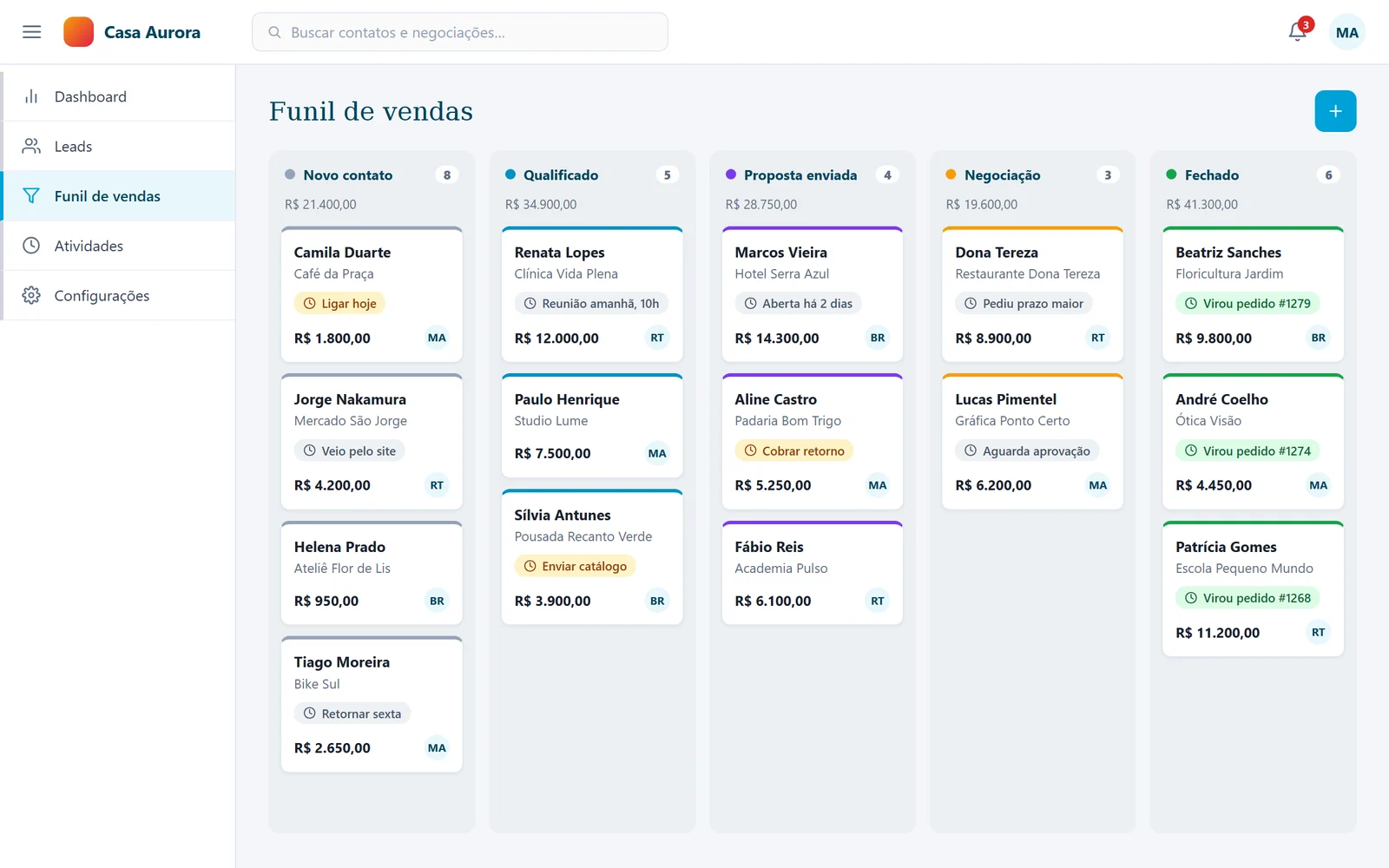This screenshot has height=868, width=1389.
Task: Open the Camila Duarte card
Action: [x=372, y=294]
